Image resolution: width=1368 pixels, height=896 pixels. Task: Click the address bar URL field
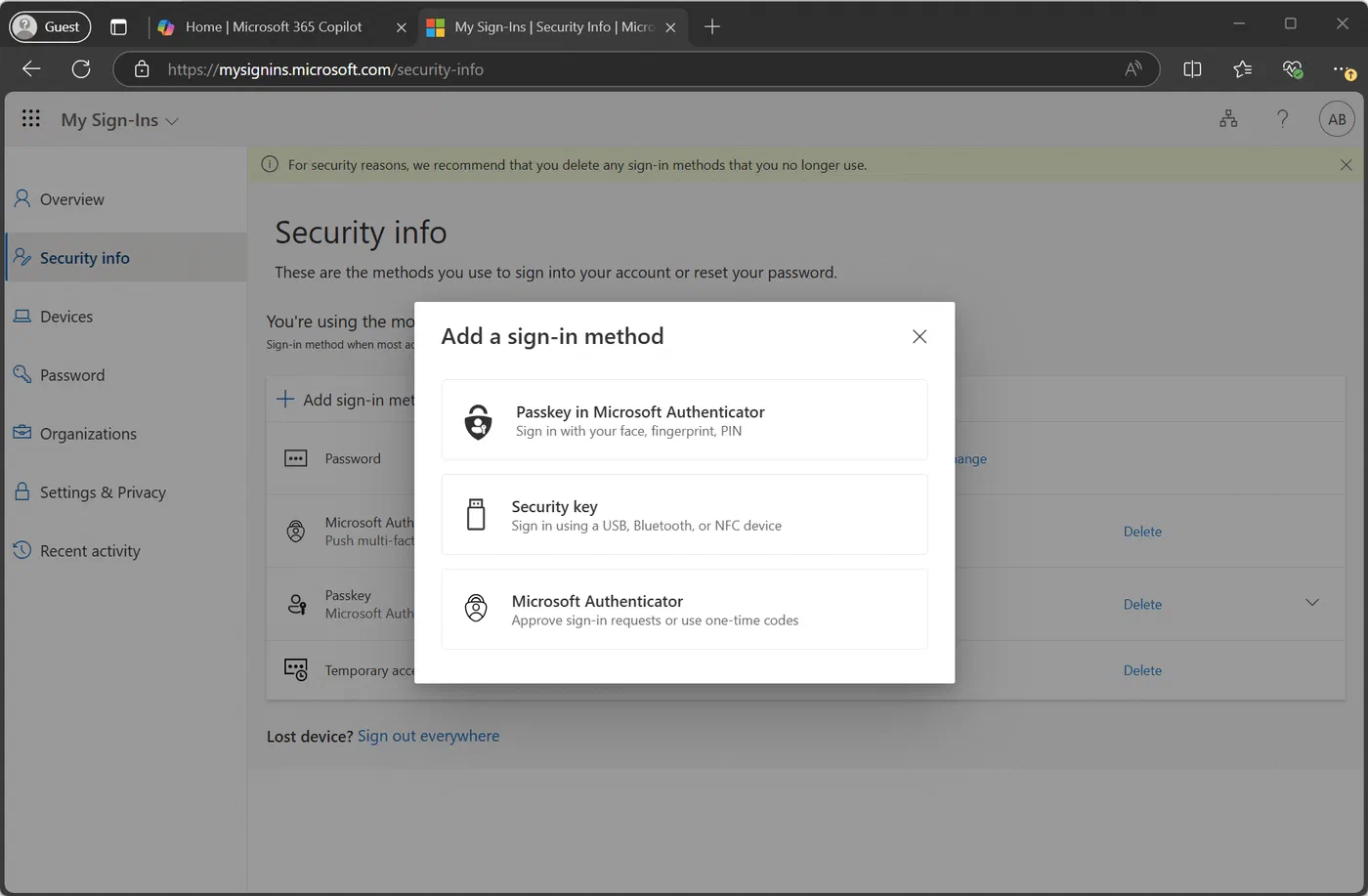(x=635, y=69)
